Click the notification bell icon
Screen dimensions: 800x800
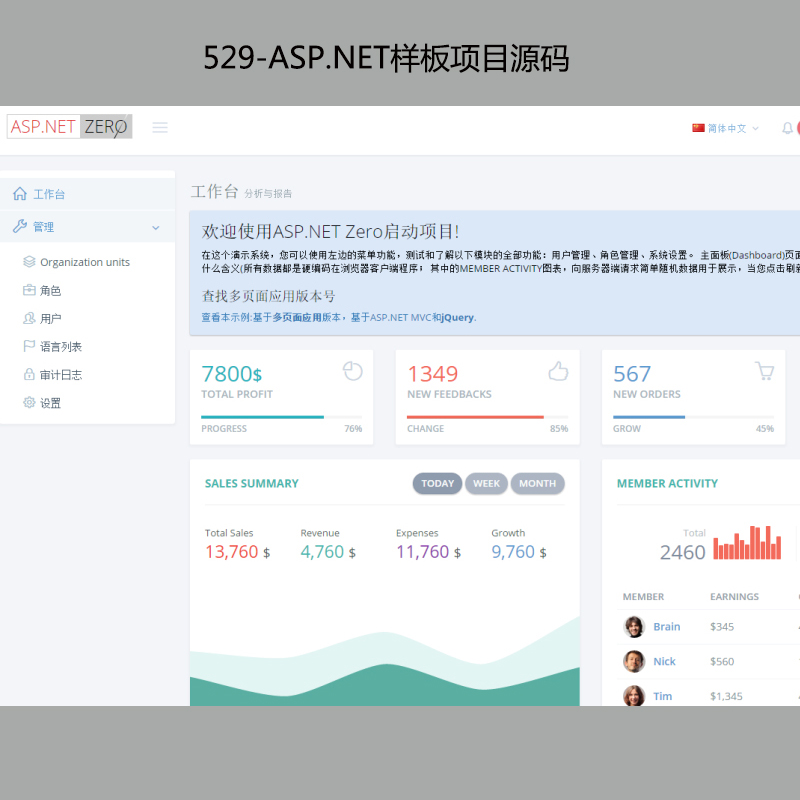coord(787,128)
